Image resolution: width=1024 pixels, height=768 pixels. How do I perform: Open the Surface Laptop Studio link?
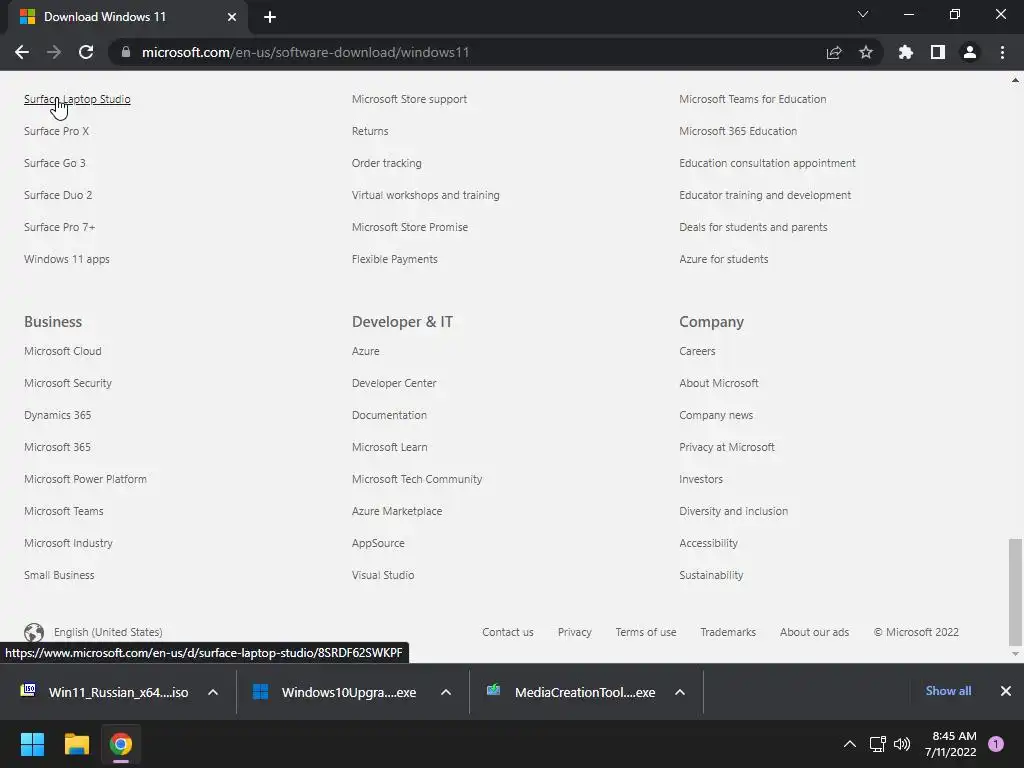click(77, 99)
